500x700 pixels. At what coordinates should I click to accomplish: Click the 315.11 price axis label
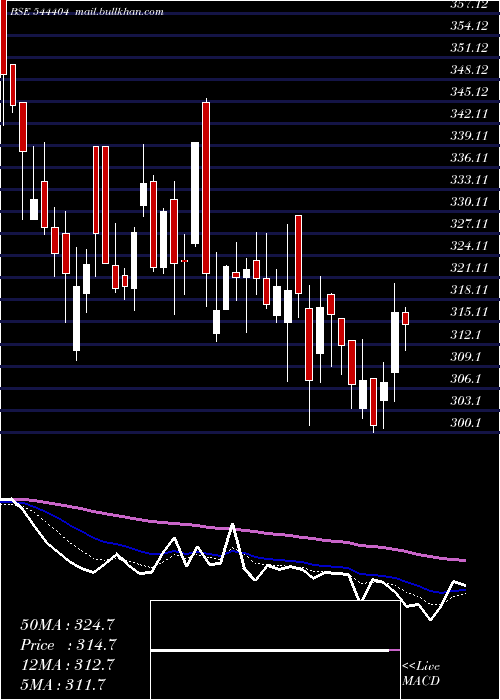pyautogui.click(x=469, y=312)
